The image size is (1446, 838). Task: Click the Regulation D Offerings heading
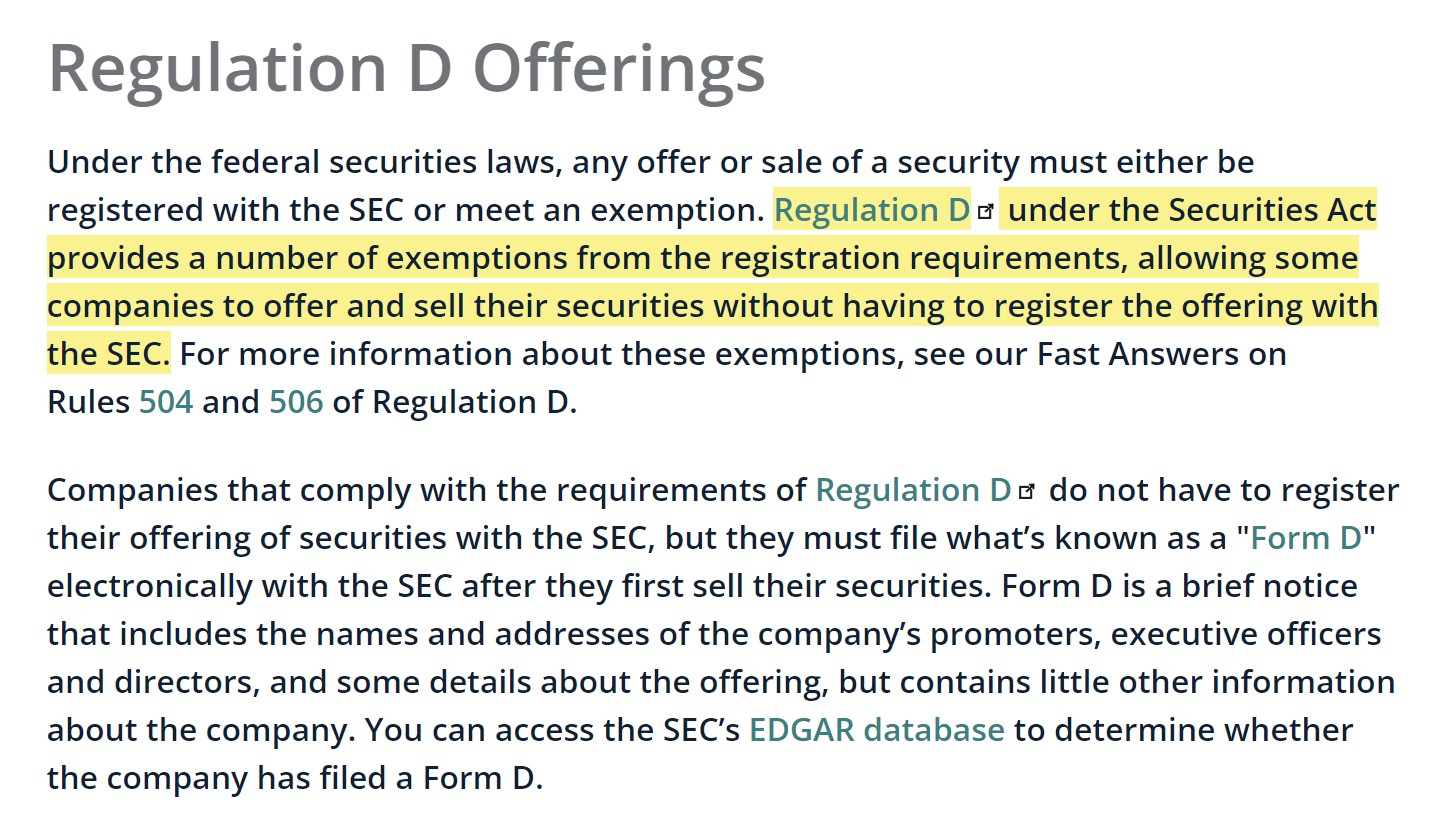pyautogui.click(x=407, y=68)
